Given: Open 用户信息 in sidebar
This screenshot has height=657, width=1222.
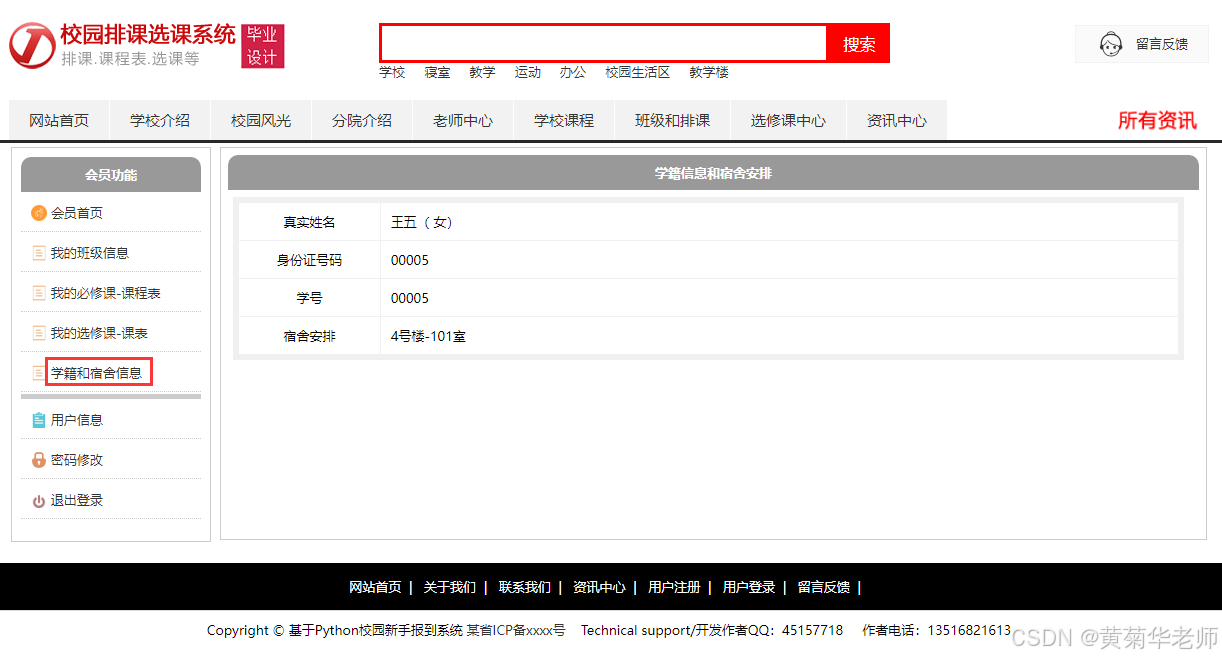Looking at the screenshot, I should click(x=77, y=420).
